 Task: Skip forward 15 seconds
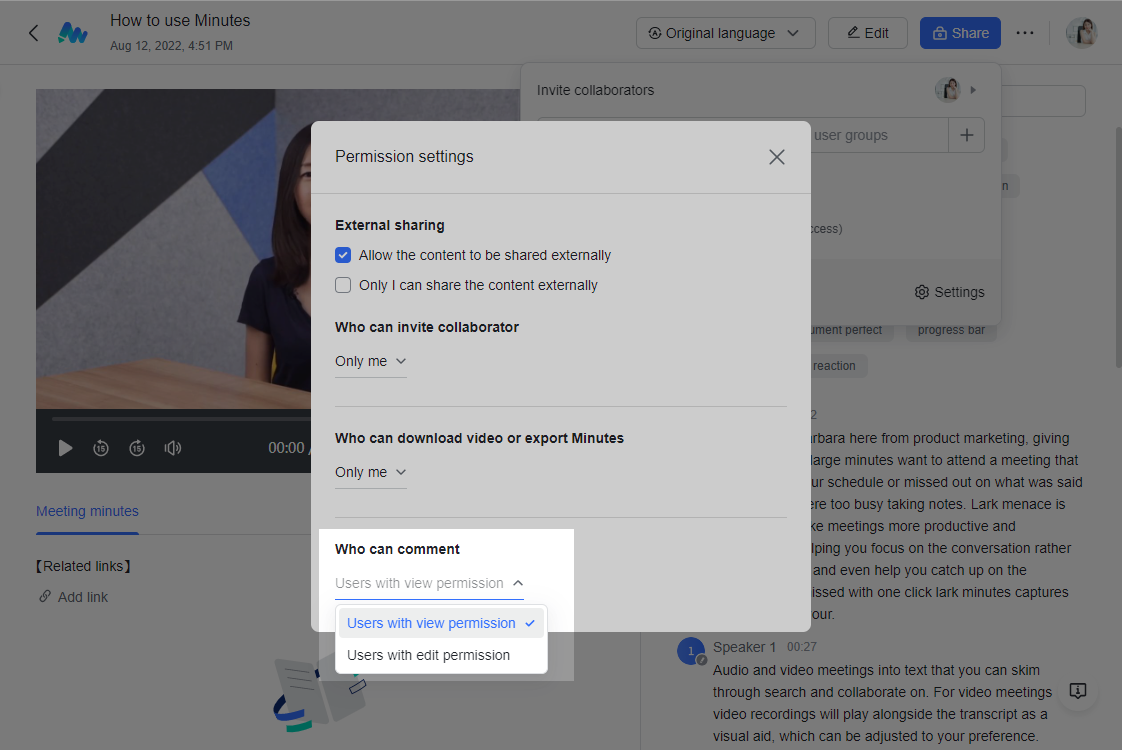click(137, 448)
